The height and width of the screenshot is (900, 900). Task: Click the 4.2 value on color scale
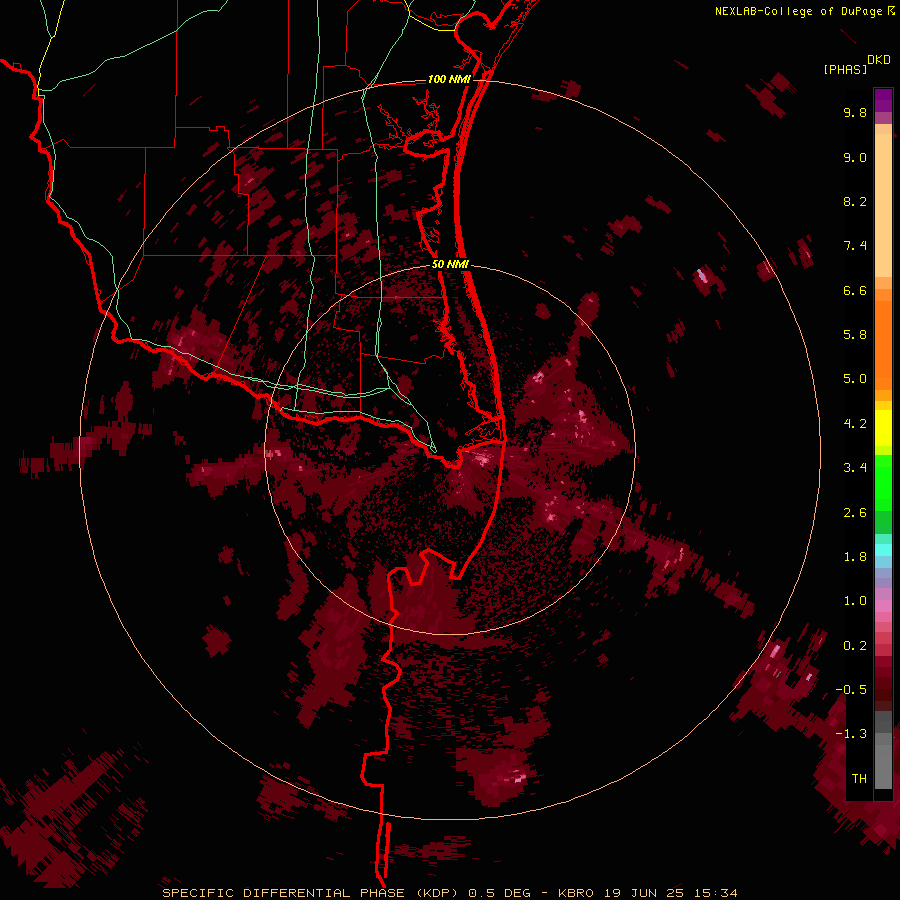(x=855, y=424)
